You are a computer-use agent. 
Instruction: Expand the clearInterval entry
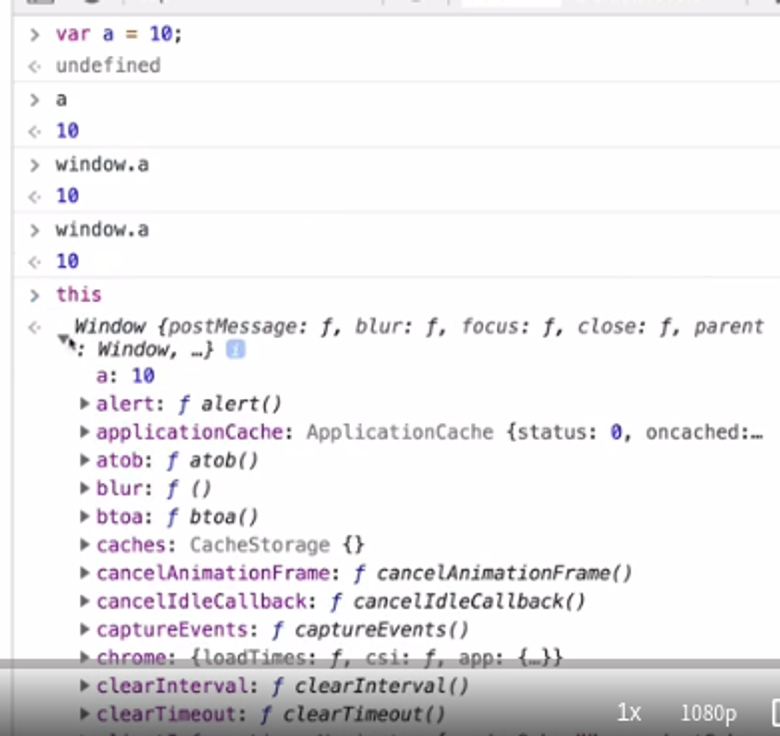point(85,686)
